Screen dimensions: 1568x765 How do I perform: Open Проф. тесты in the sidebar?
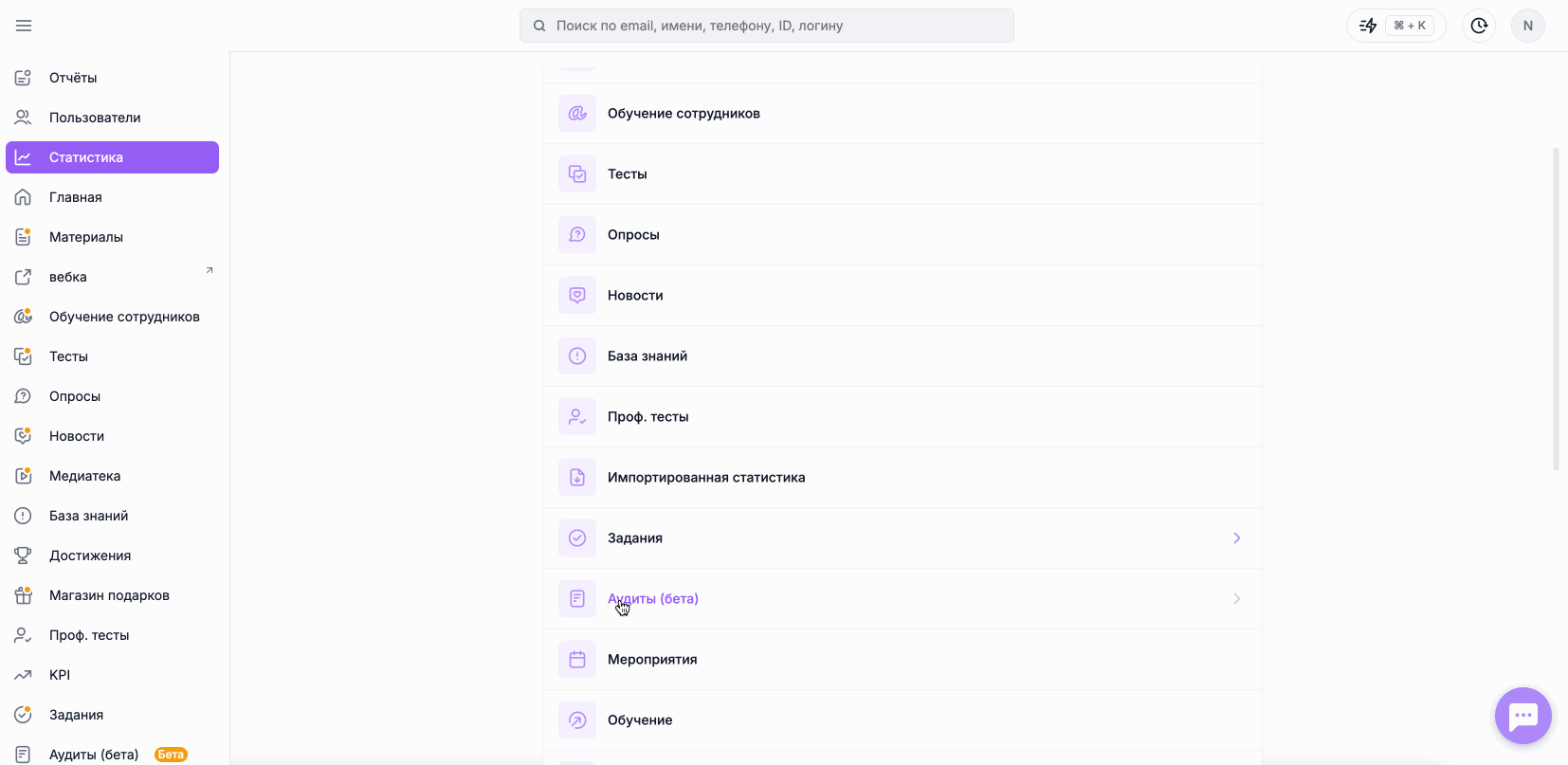pos(112,635)
